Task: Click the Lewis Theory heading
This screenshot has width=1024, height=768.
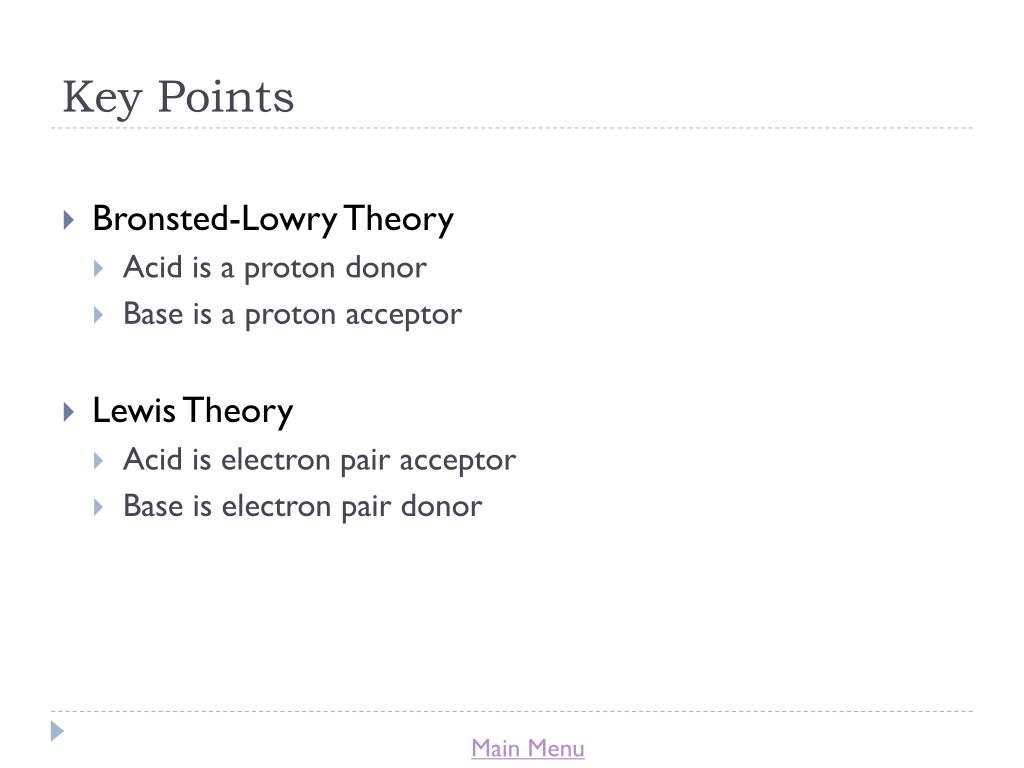Action: pyautogui.click(x=193, y=411)
